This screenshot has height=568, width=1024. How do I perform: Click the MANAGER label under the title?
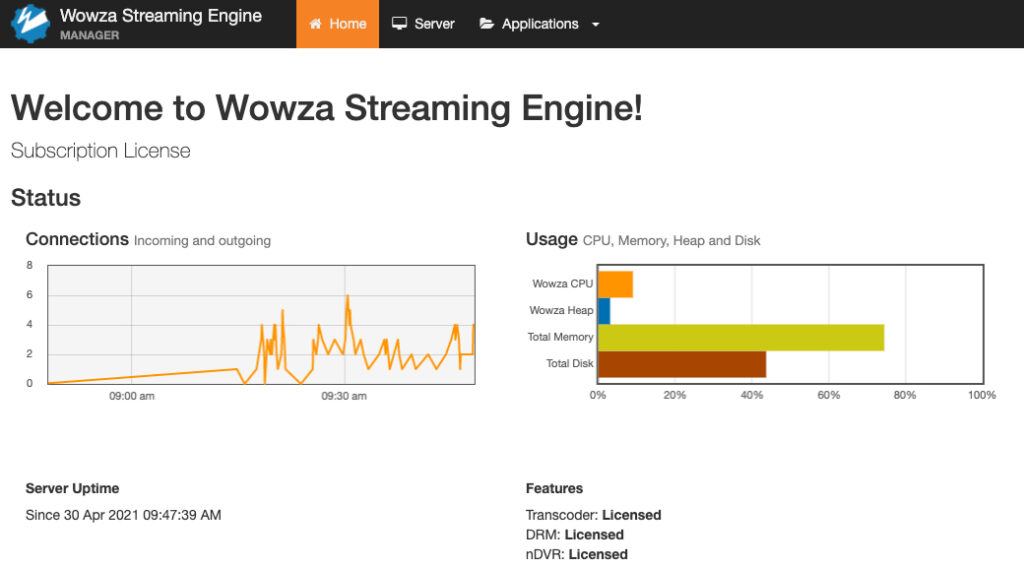click(89, 35)
